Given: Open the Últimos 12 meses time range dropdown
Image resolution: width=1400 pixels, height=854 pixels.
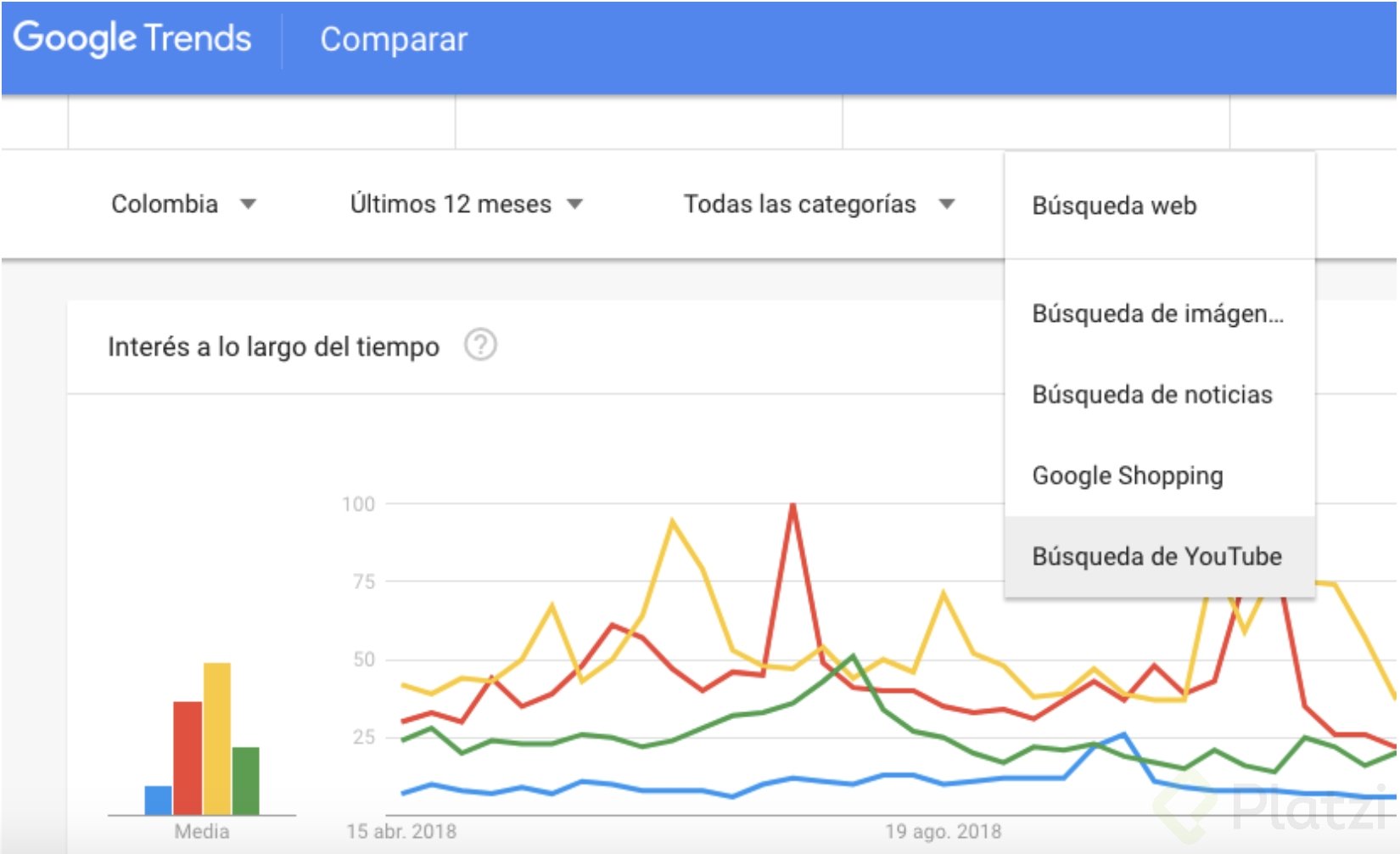Looking at the screenshot, I should [x=466, y=205].
